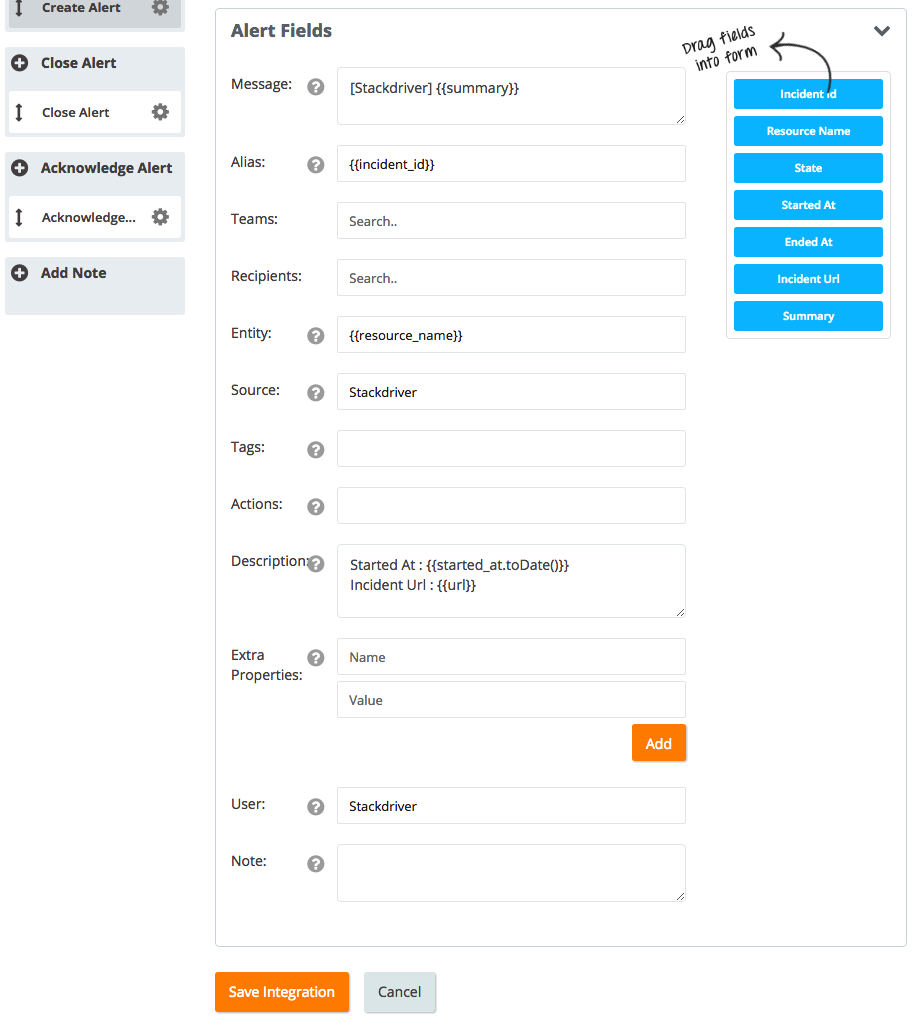
Task: Collapse the Alert Fields panel with the chevron
Action: tap(882, 31)
